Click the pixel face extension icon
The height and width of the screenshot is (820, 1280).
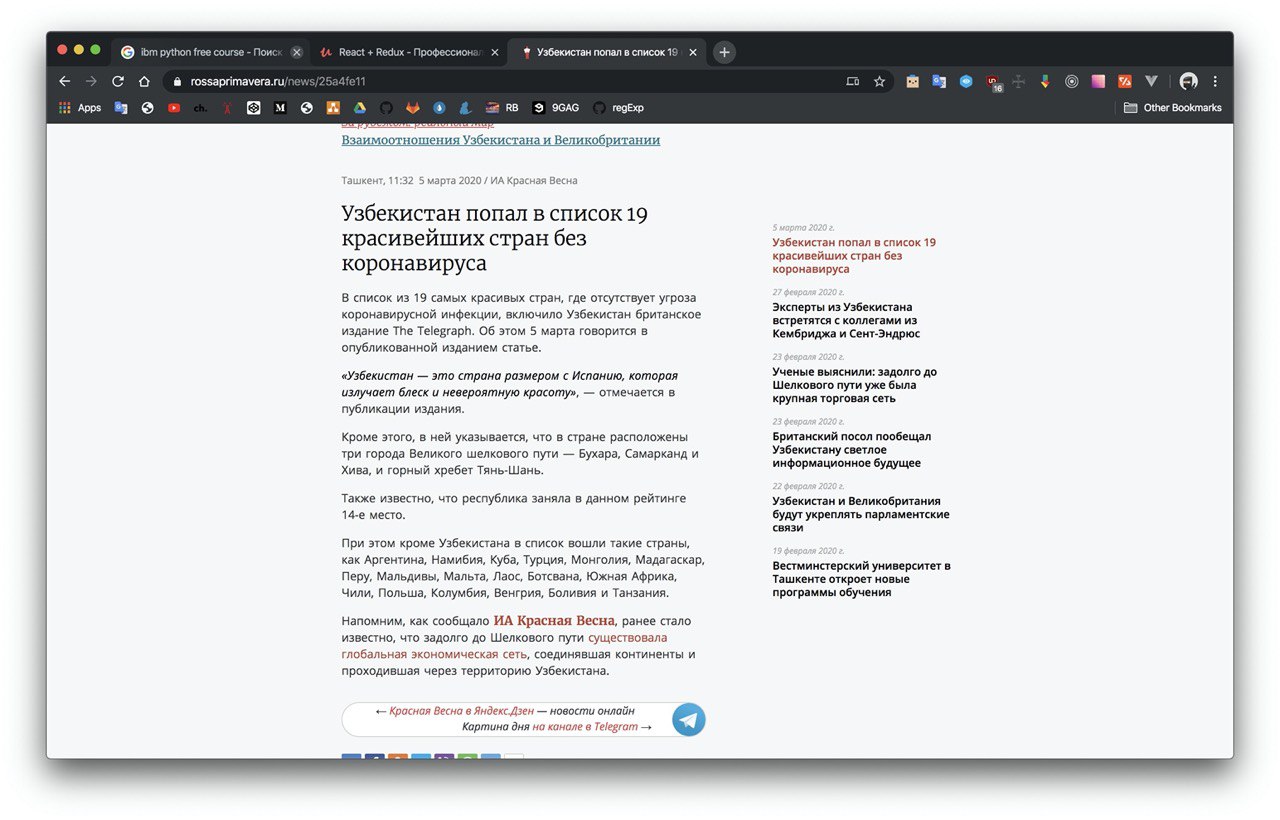tap(912, 82)
